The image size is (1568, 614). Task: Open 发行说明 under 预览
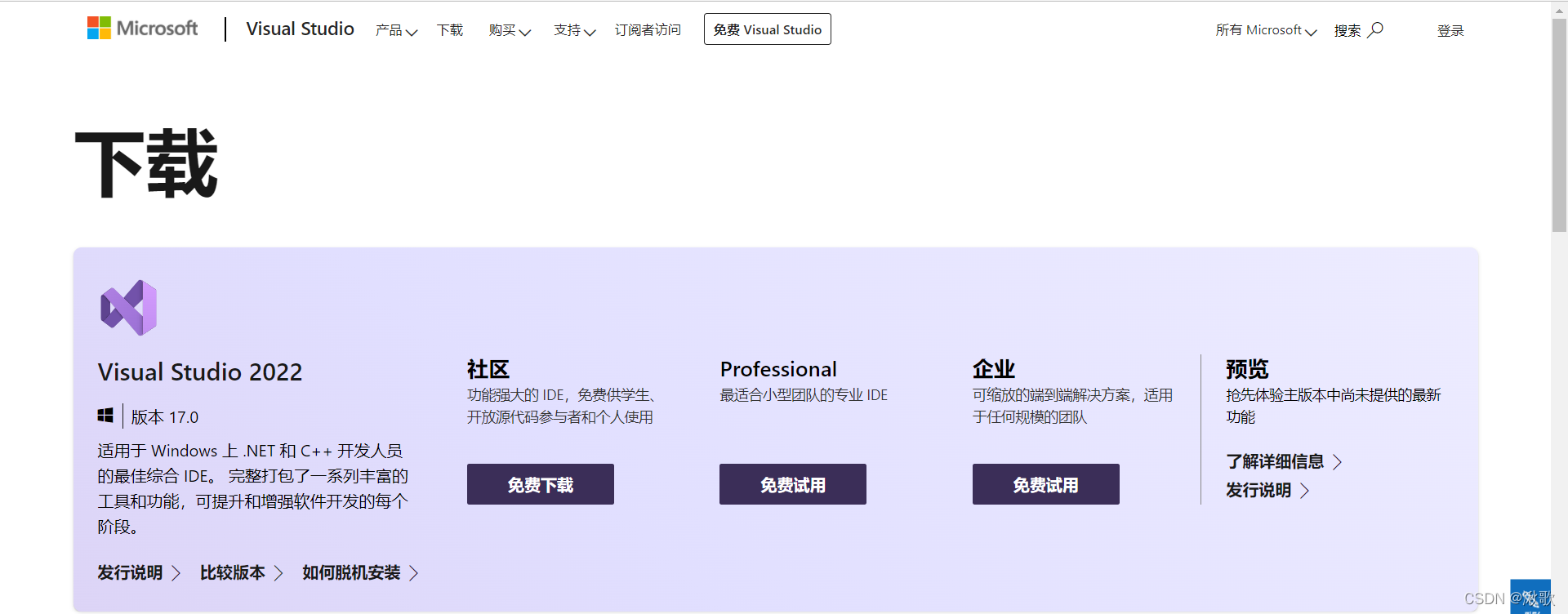pos(1267,490)
